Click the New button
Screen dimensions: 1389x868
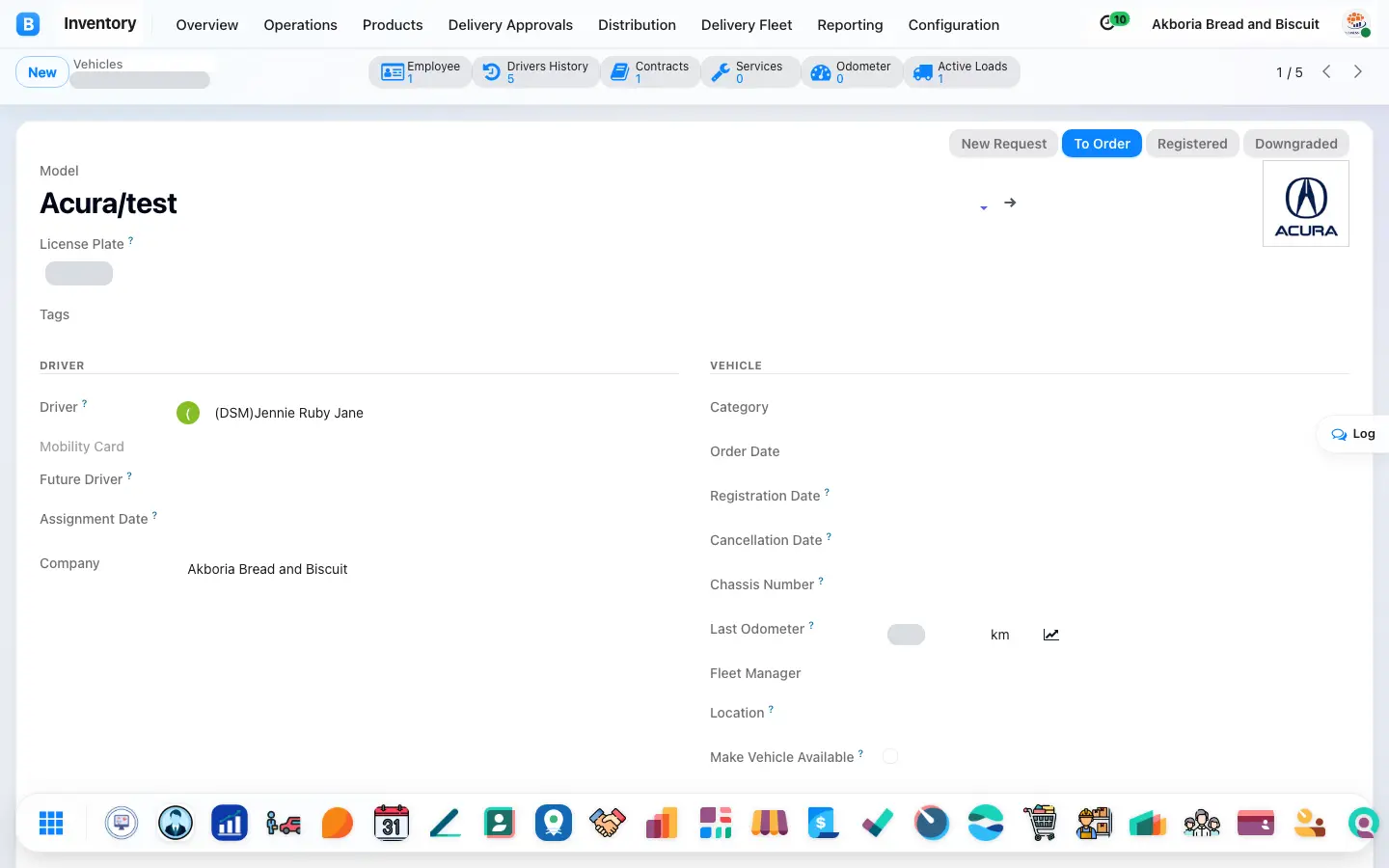[x=42, y=72]
